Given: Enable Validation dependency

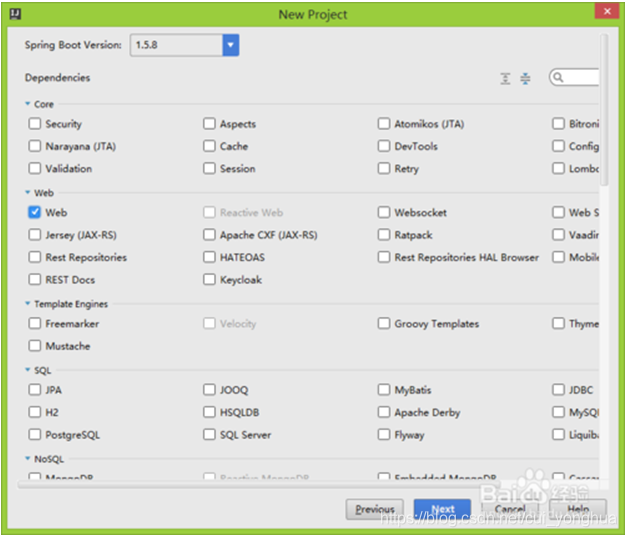Looking at the screenshot, I should point(35,168).
